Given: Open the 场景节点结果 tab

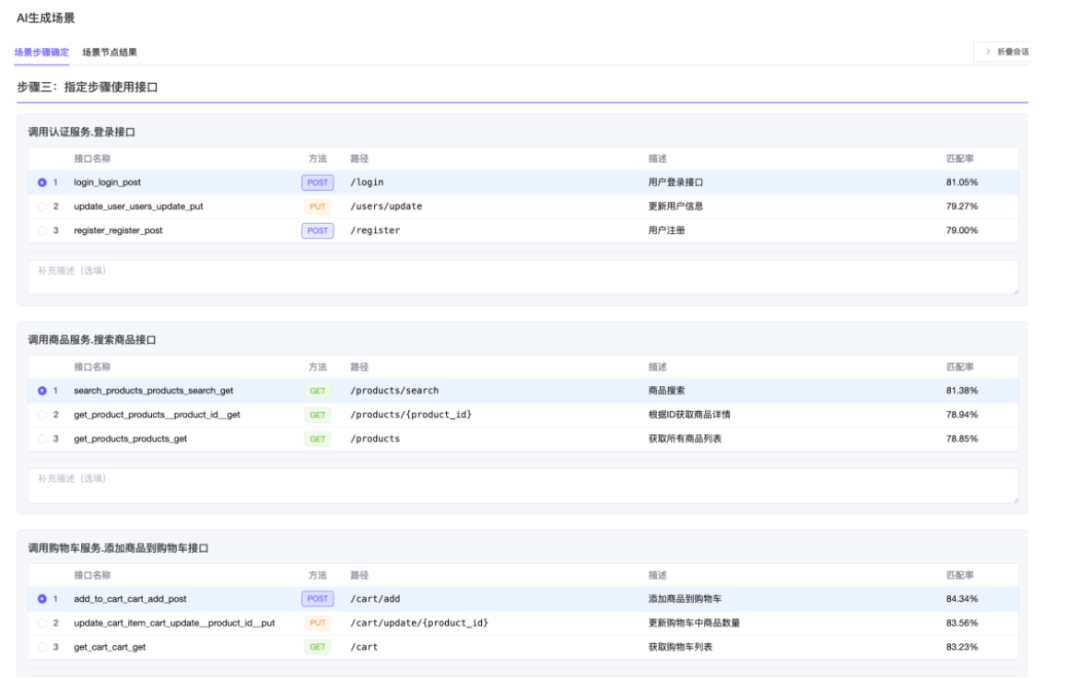Looking at the screenshot, I should click(110, 52).
